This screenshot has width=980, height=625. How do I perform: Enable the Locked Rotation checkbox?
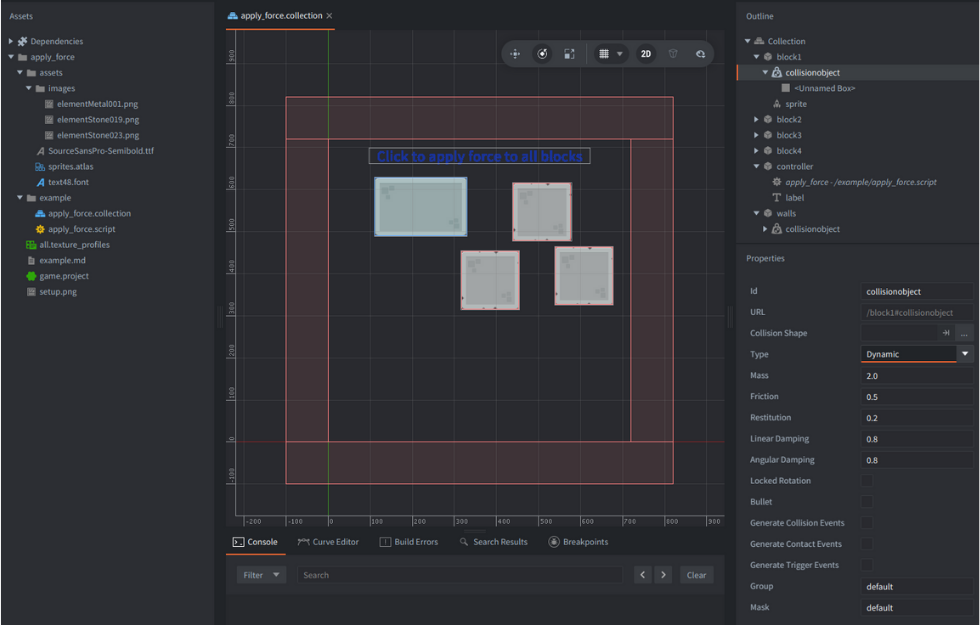click(x=867, y=481)
